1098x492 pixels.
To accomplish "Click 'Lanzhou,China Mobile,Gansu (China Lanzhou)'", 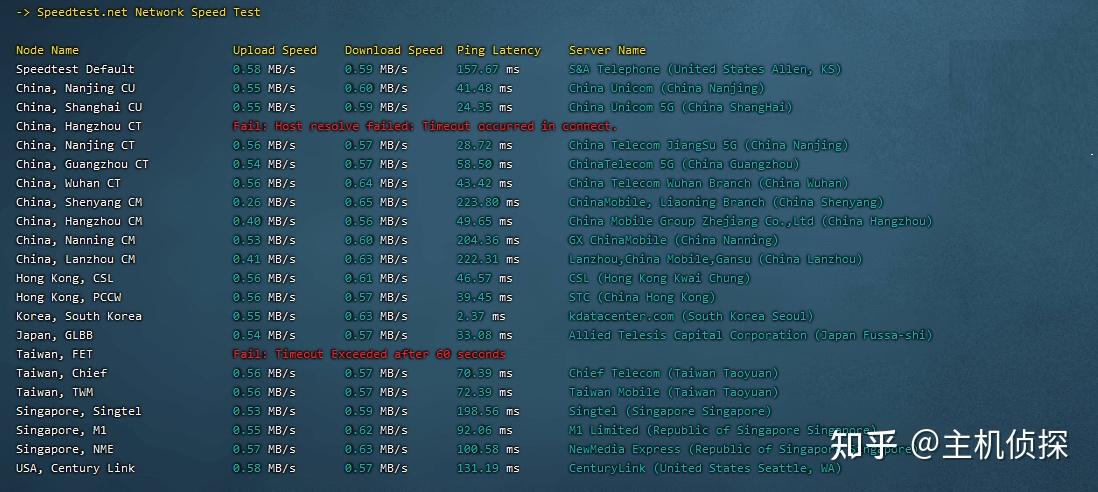I will pyautogui.click(x=716, y=258).
